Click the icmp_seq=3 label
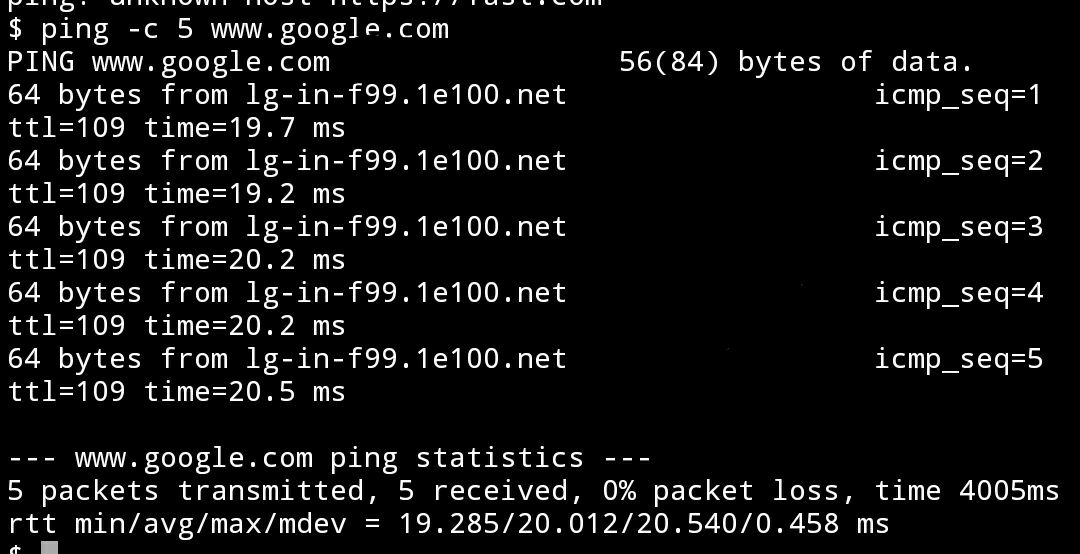Screen dimensions: 1080x554 pos(958,227)
